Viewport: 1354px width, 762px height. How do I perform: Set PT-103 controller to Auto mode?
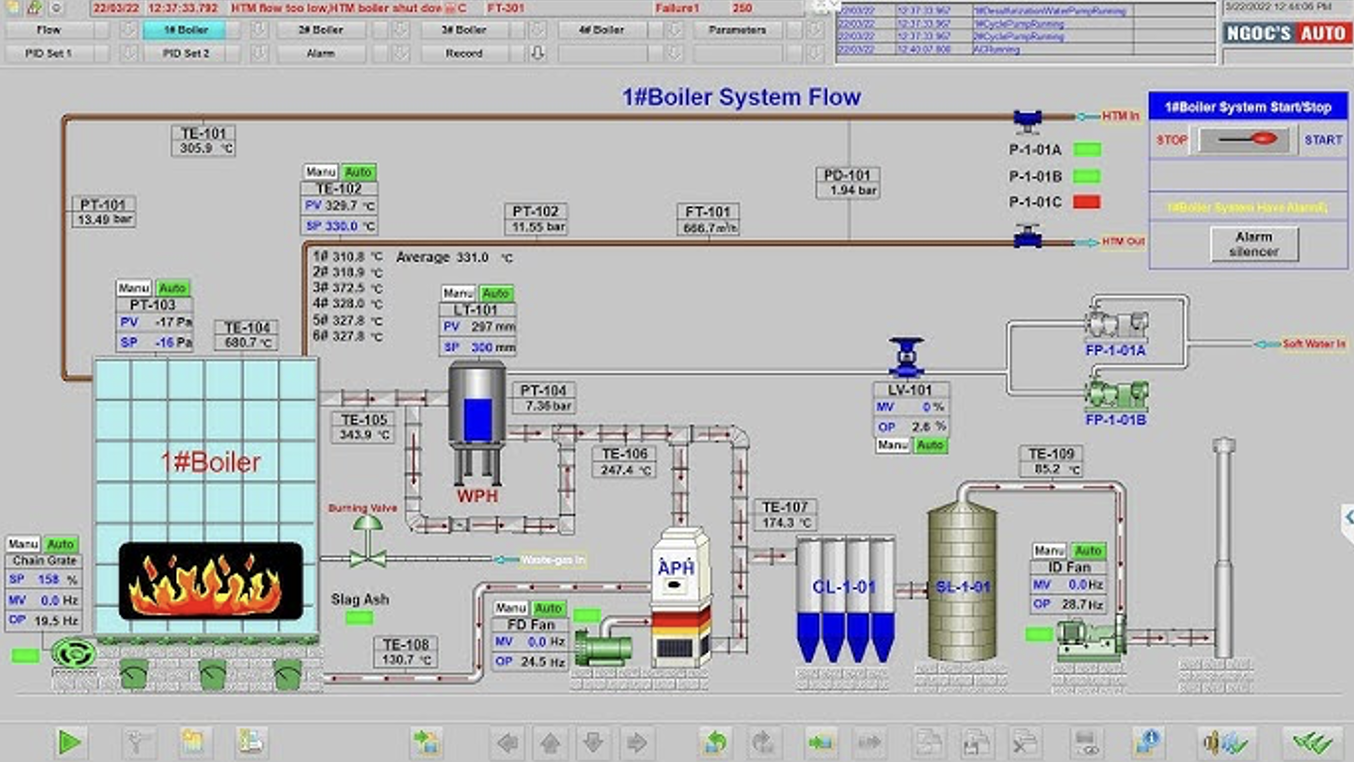(172, 288)
